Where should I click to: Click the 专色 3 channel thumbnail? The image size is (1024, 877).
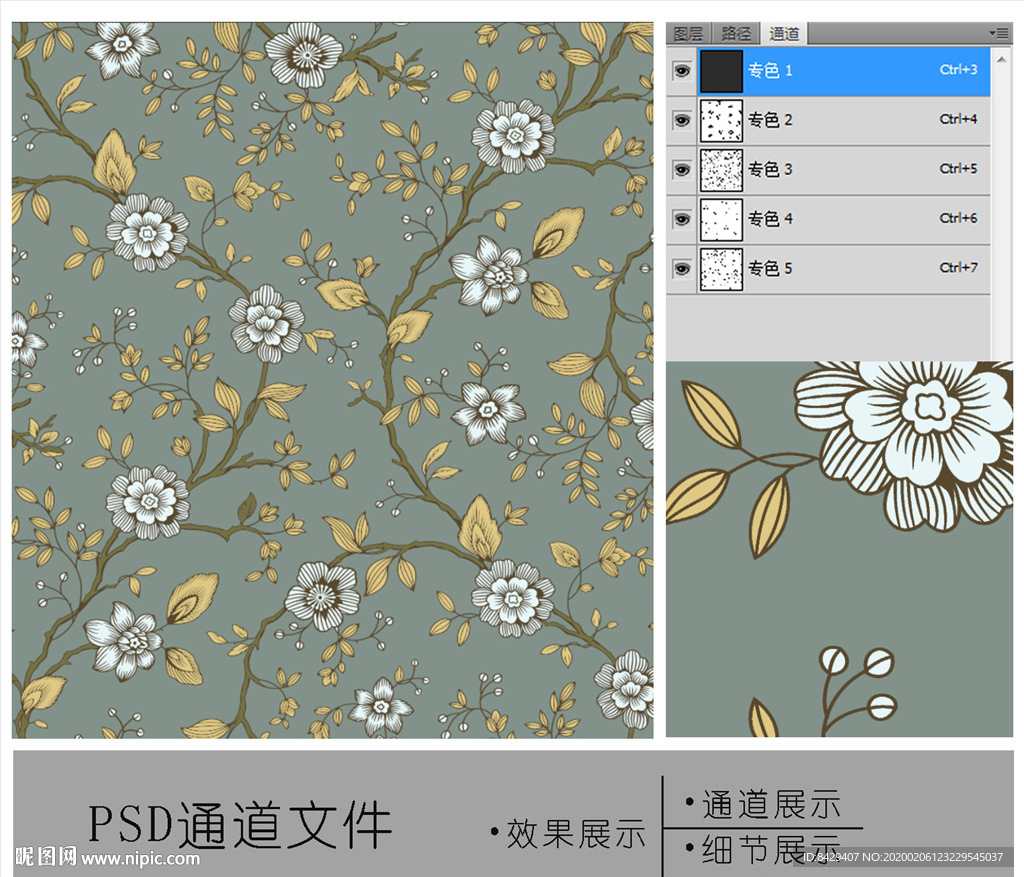click(721, 170)
